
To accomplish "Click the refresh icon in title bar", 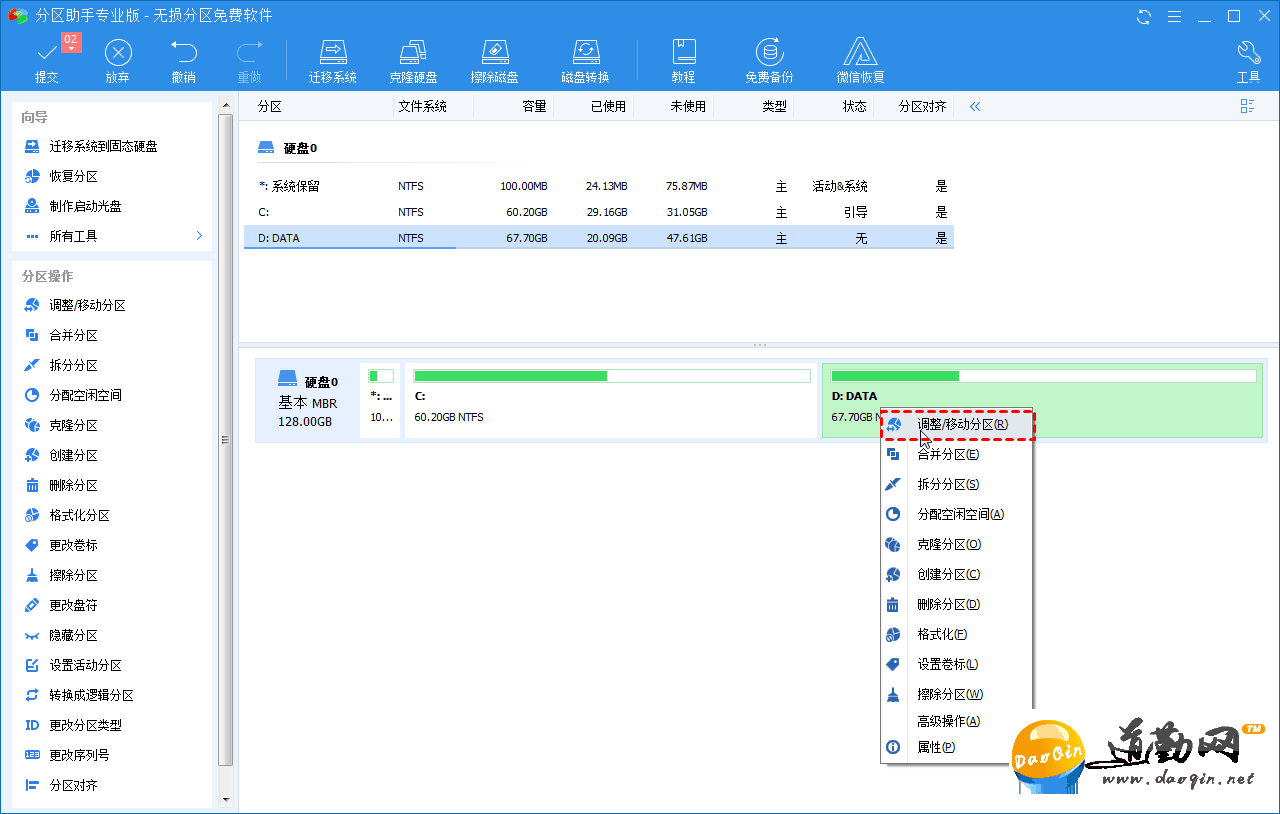I will pos(1145,16).
